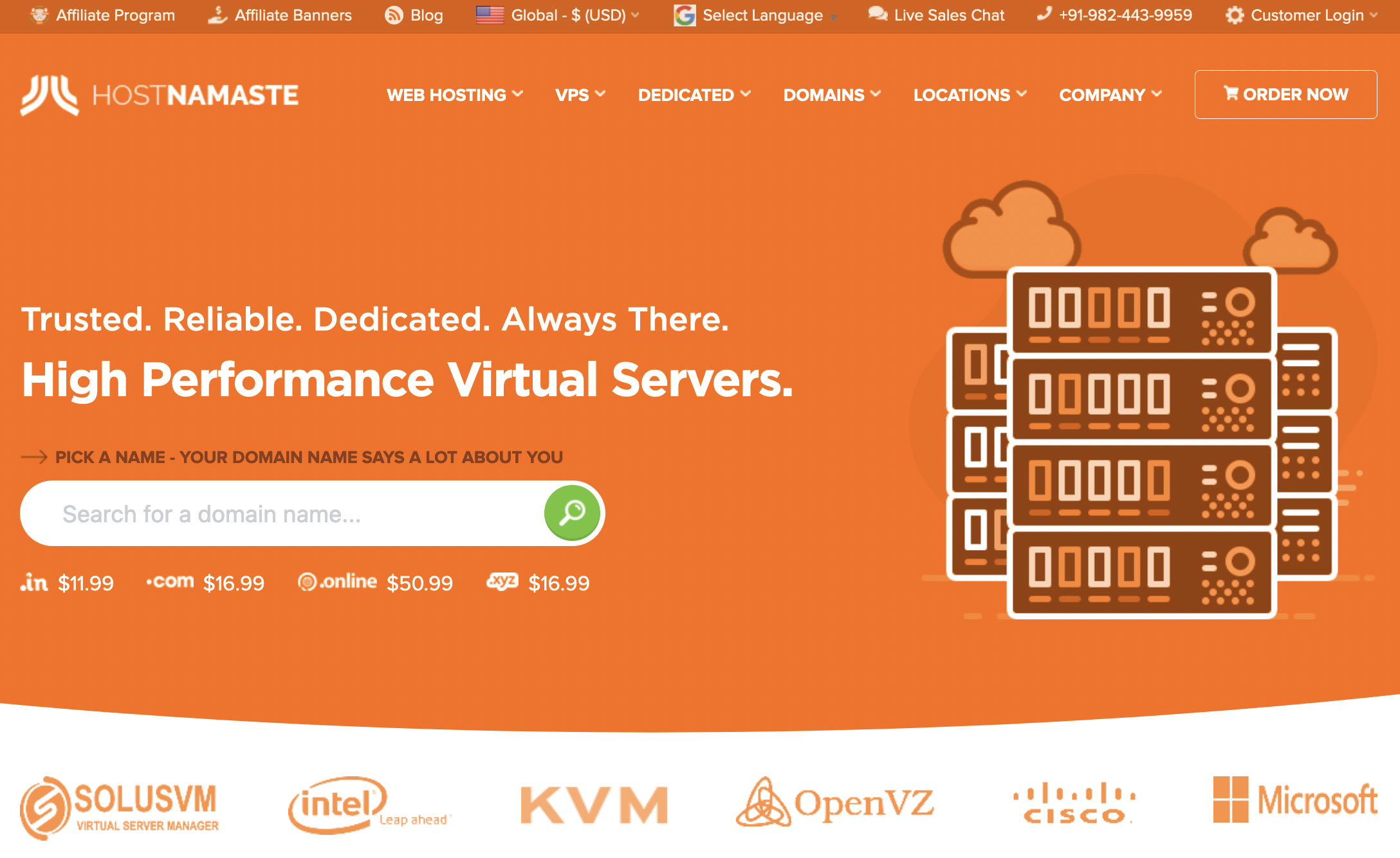Click the 'PICK A NAME' tagline text
This screenshot has width=1400, height=858.
pos(309,457)
